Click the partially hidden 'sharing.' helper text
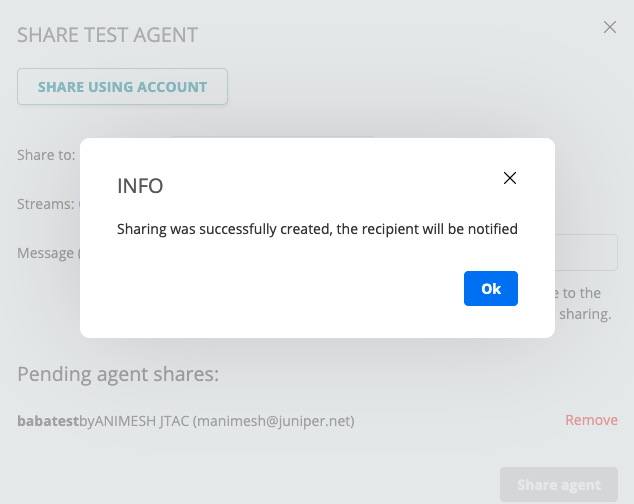634x504 pixels. [x=585, y=314]
